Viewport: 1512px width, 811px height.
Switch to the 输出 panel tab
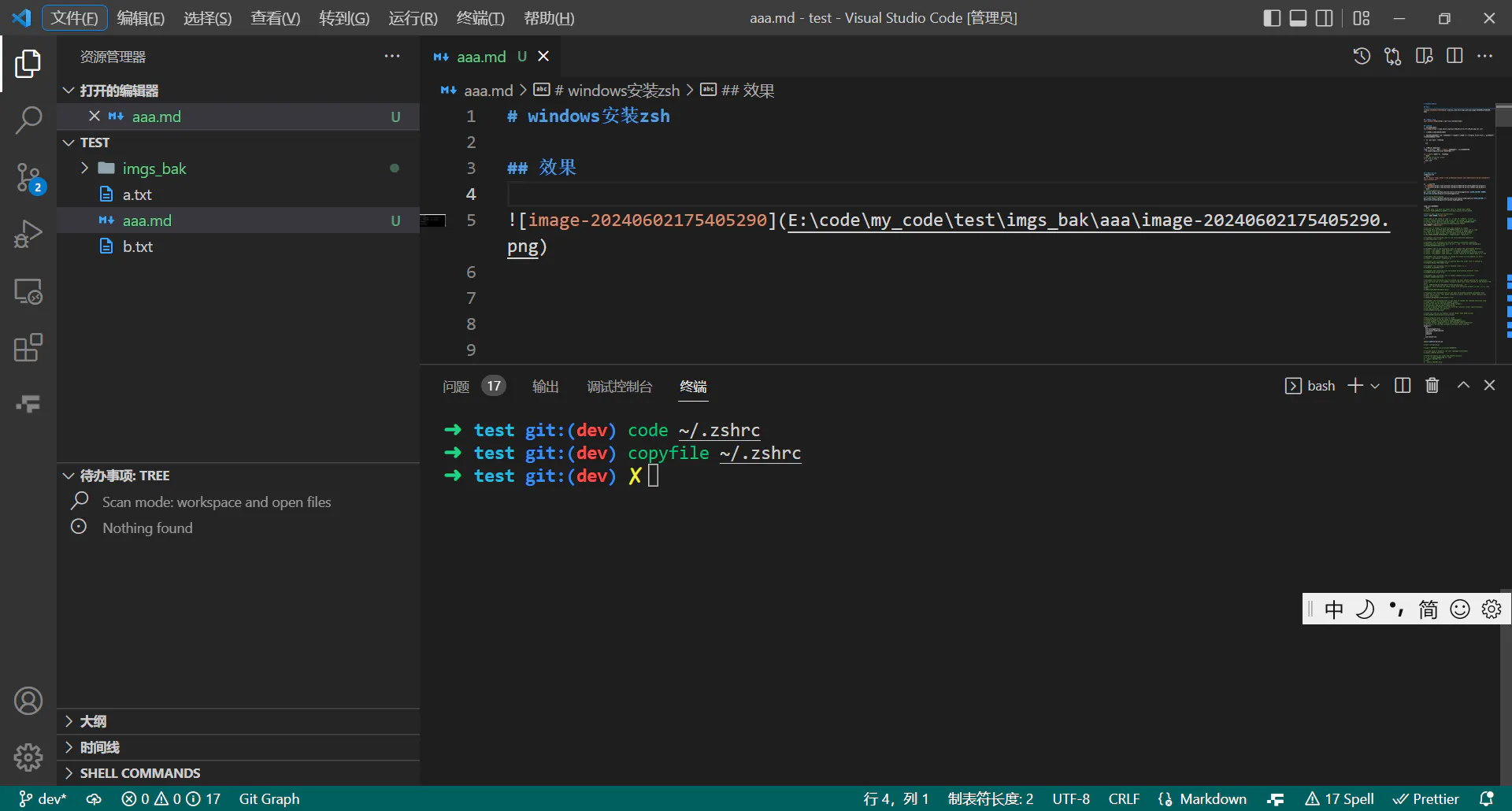click(545, 387)
